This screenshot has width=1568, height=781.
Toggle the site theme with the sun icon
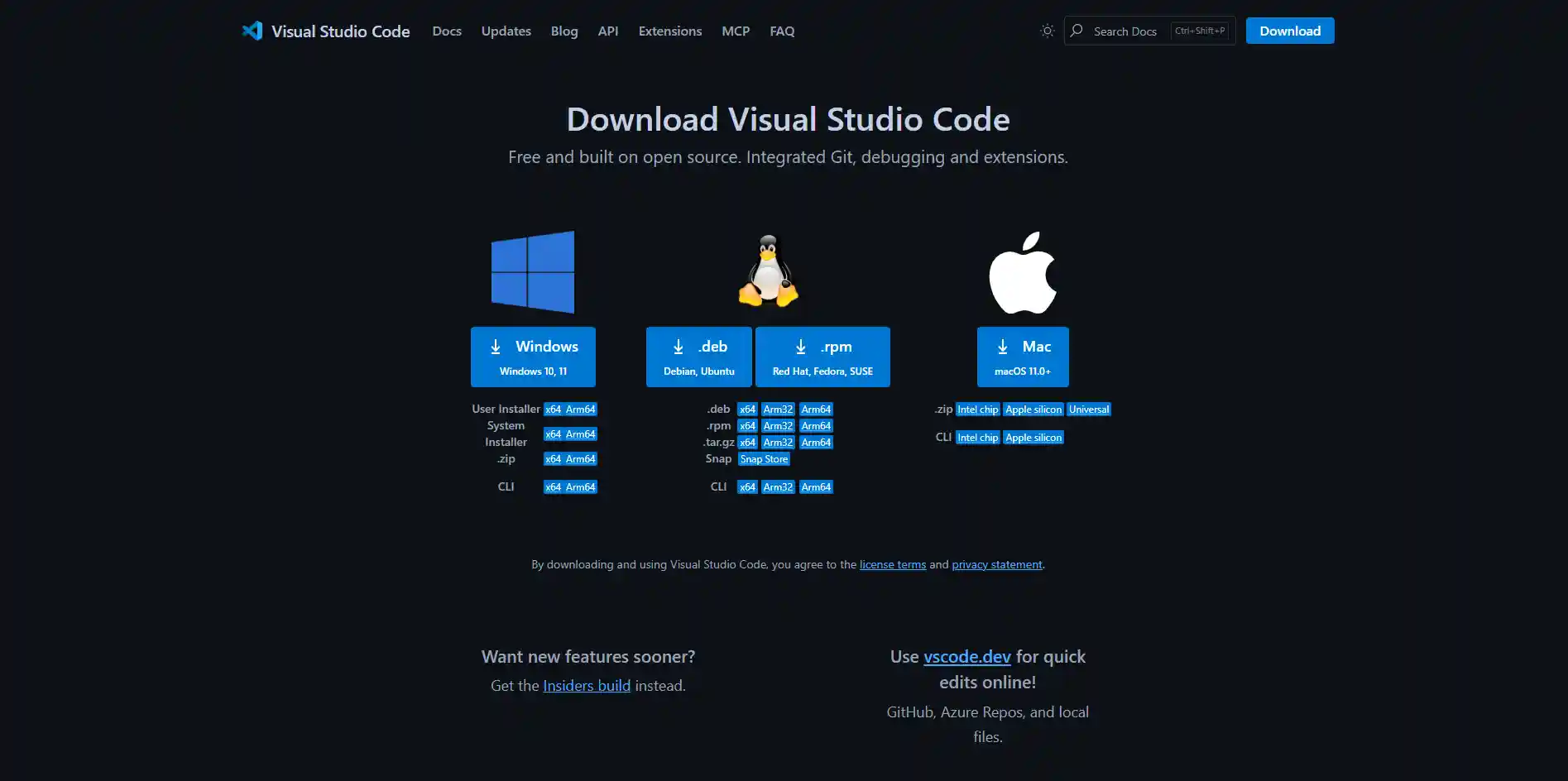pyautogui.click(x=1047, y=31)
